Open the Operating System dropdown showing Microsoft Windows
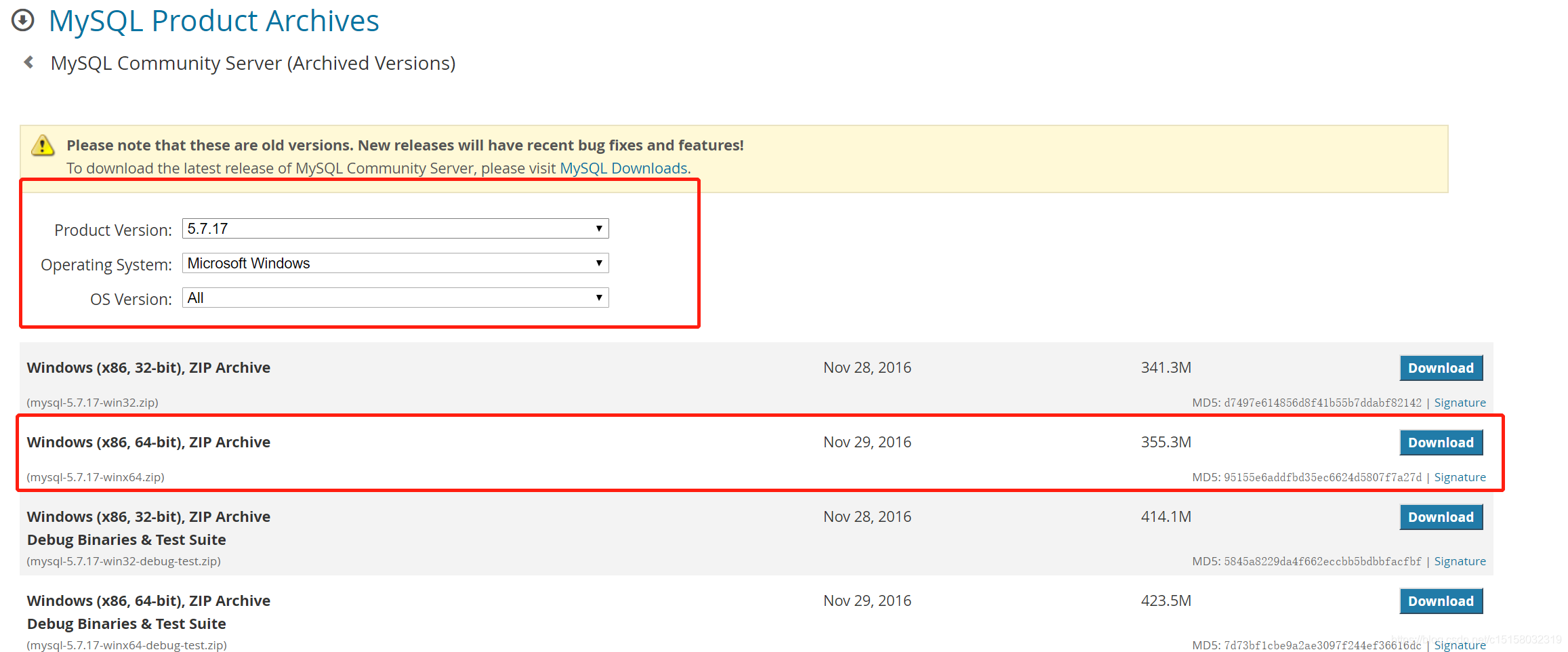 [x=395, y=263]
